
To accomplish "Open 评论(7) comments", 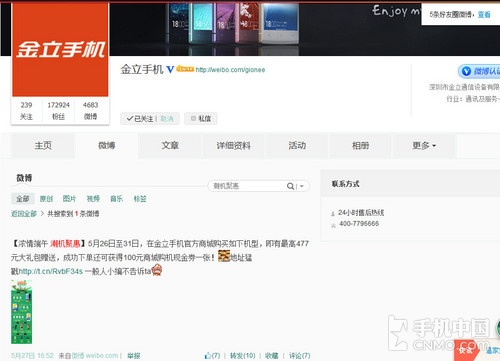I will (x=299, y=356).
